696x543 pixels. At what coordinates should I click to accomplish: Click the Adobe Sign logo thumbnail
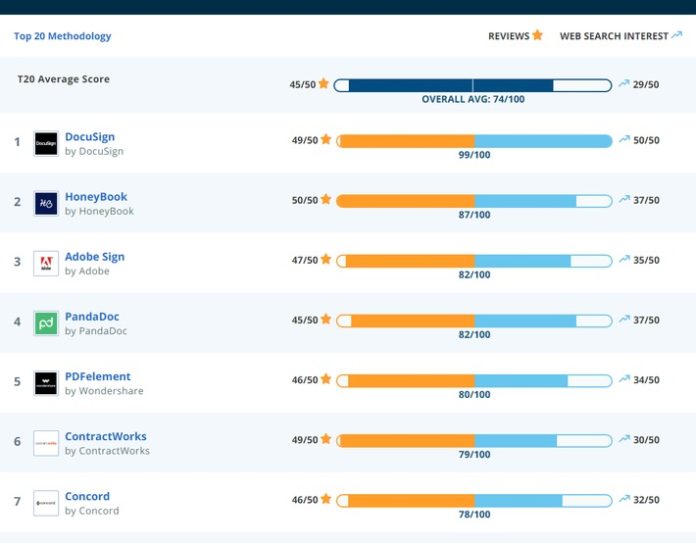coord(46,263)
